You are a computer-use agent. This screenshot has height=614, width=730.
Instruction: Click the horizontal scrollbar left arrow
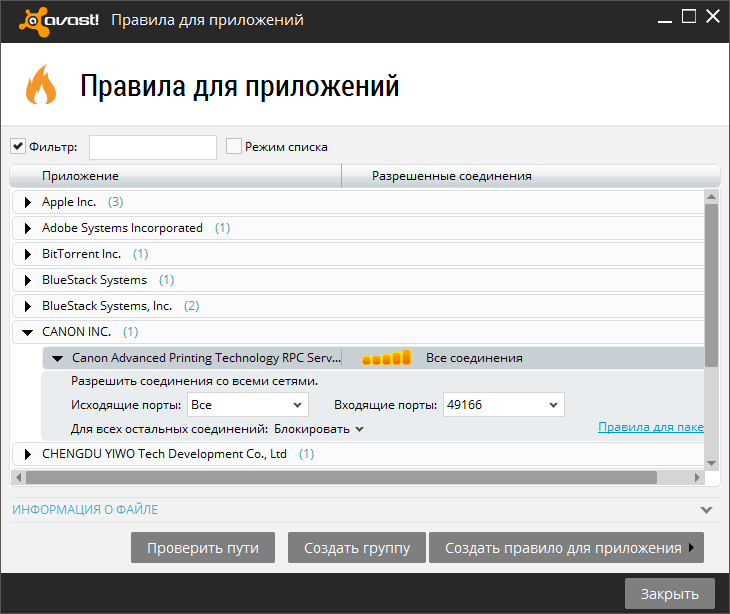[x=18, y=477]
